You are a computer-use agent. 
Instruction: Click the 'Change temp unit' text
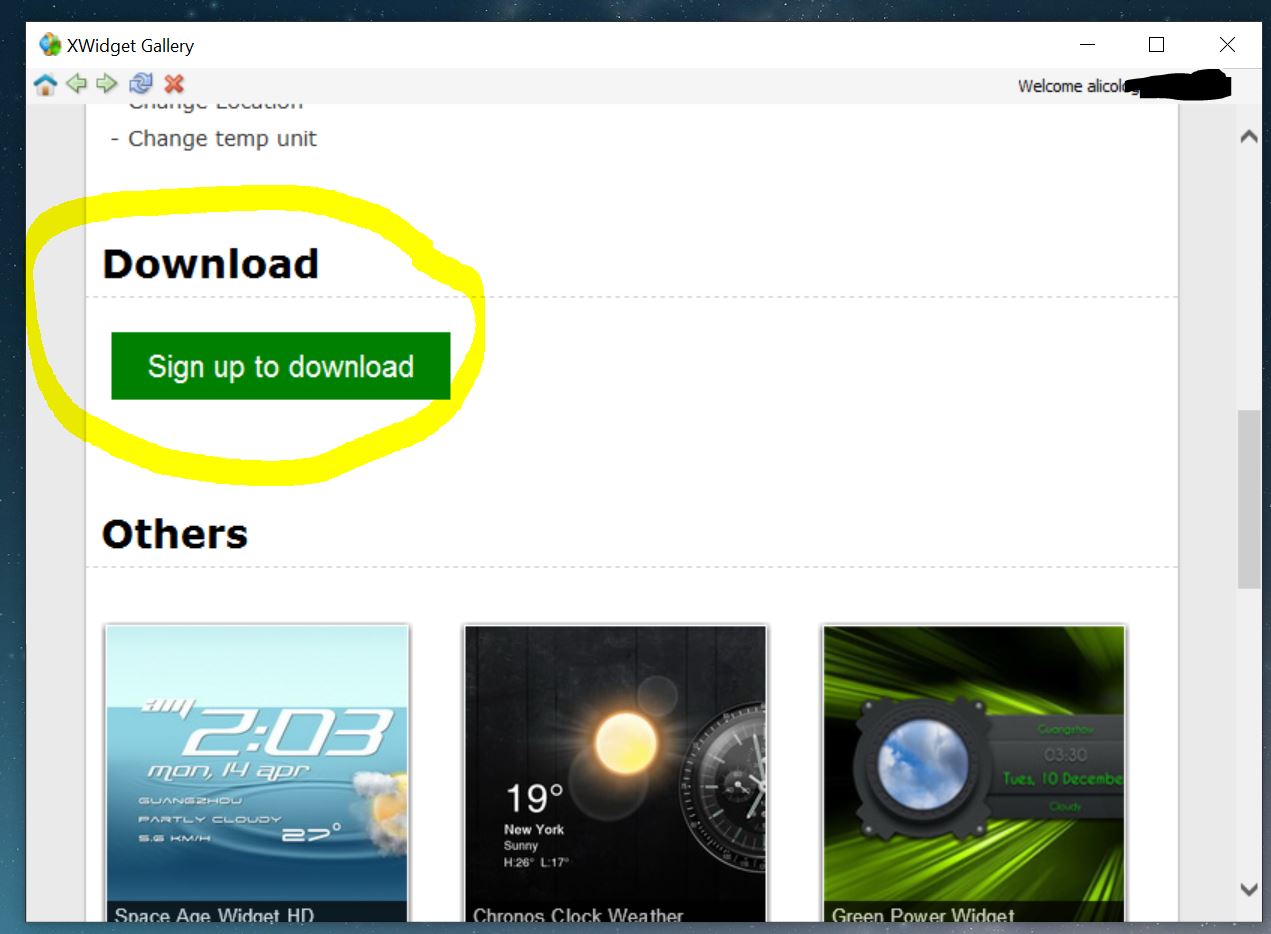[x=222, y=138]
